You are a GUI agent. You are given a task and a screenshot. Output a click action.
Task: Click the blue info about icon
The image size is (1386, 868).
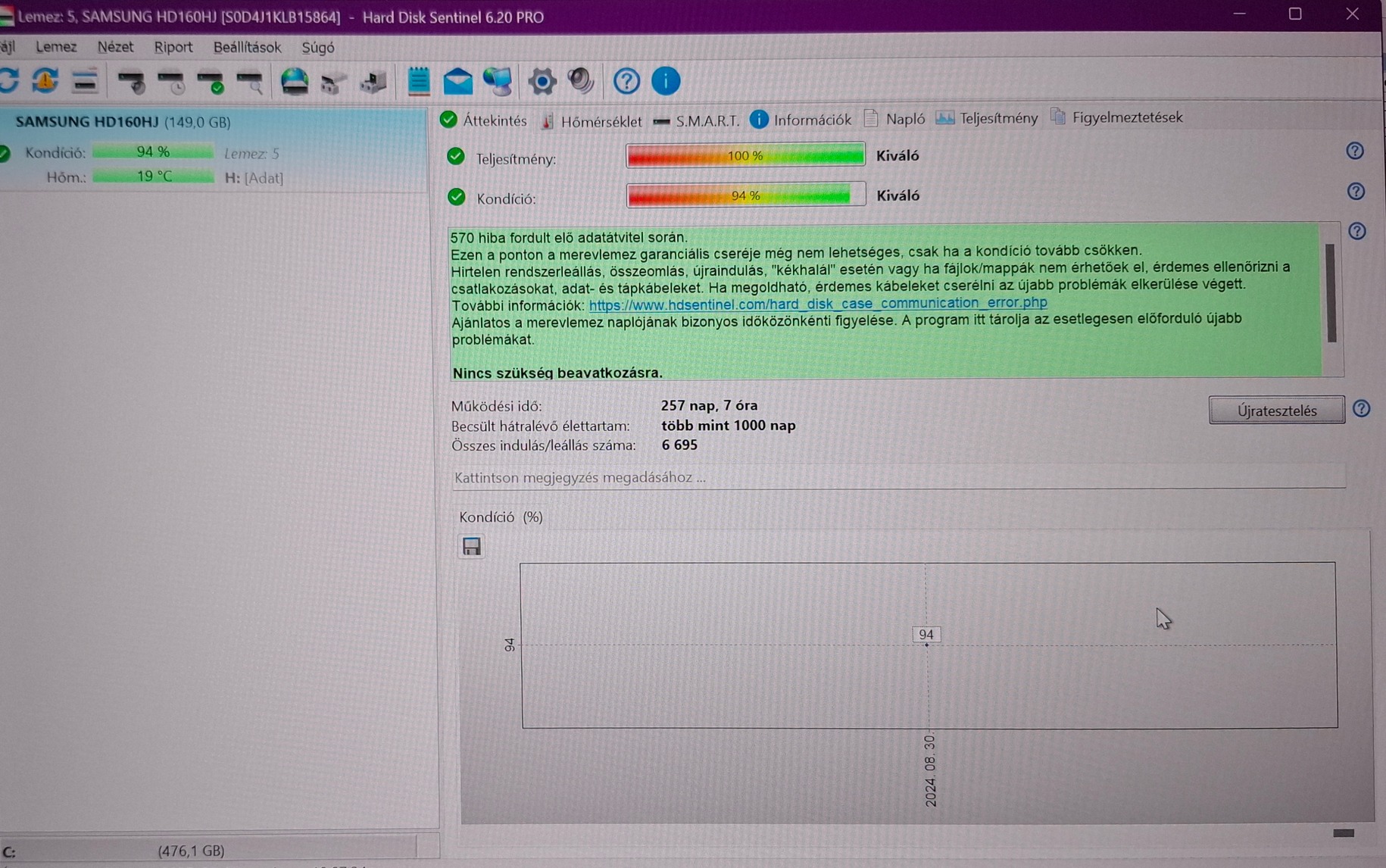point(666,81)
